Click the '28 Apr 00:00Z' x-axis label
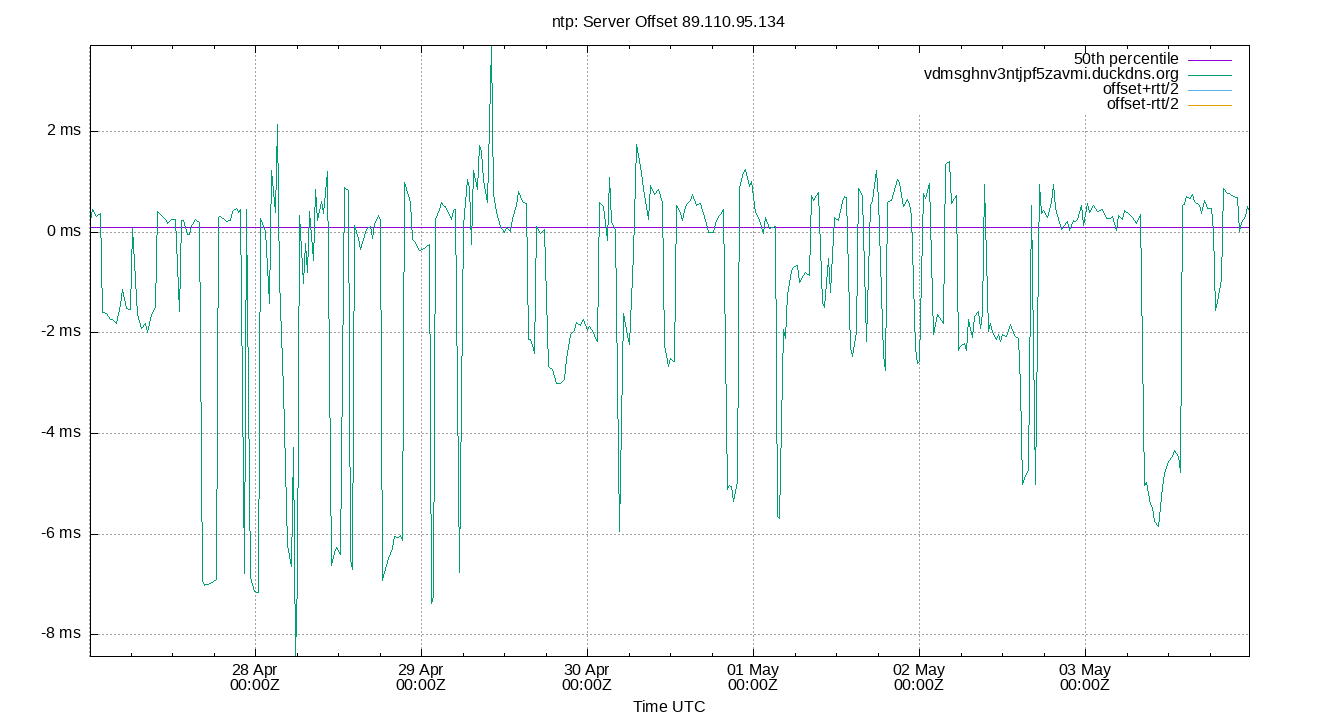The width and height of the screenshot is (1340, 720). 255,677
